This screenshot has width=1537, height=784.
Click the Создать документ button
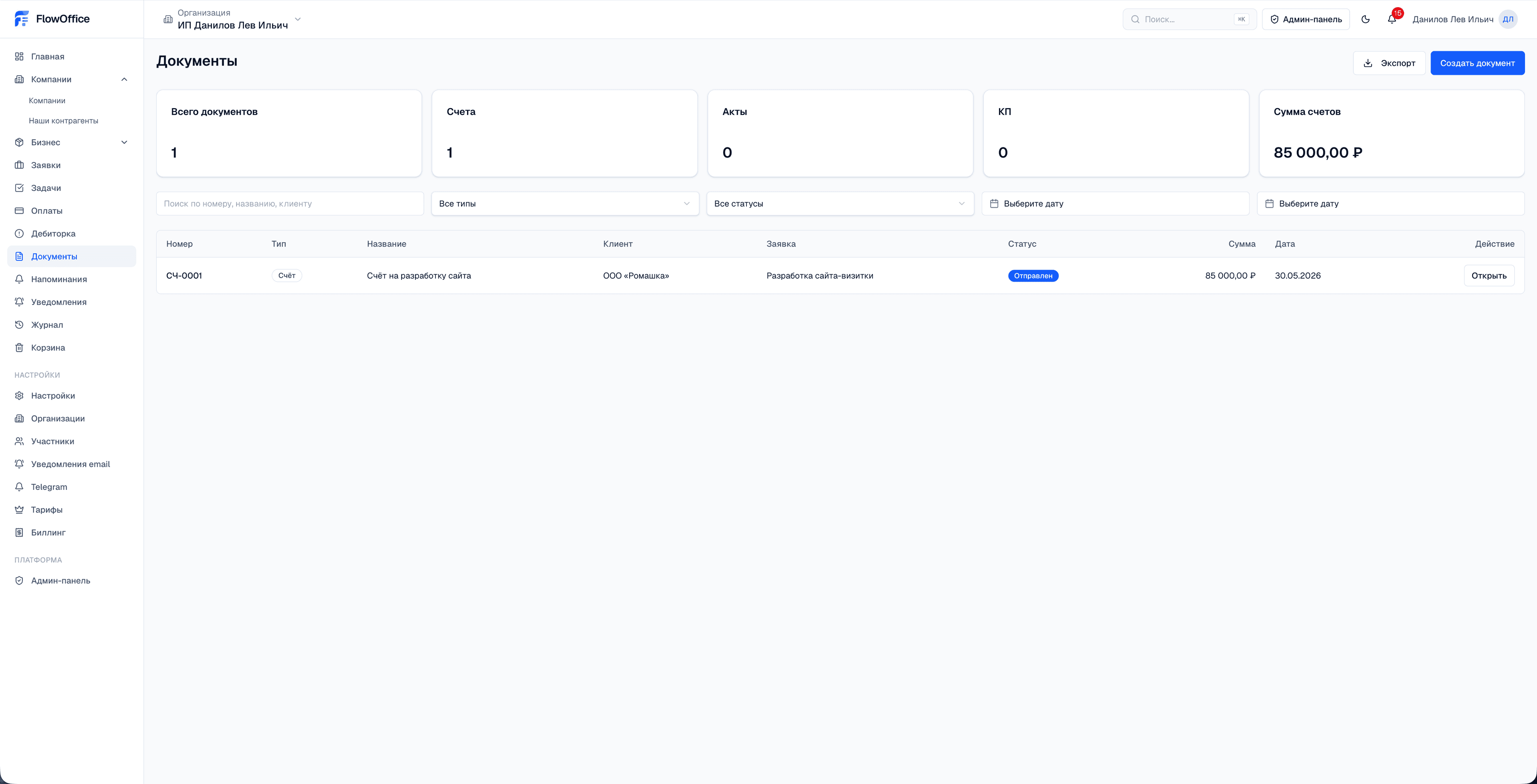click(1477, 63)
